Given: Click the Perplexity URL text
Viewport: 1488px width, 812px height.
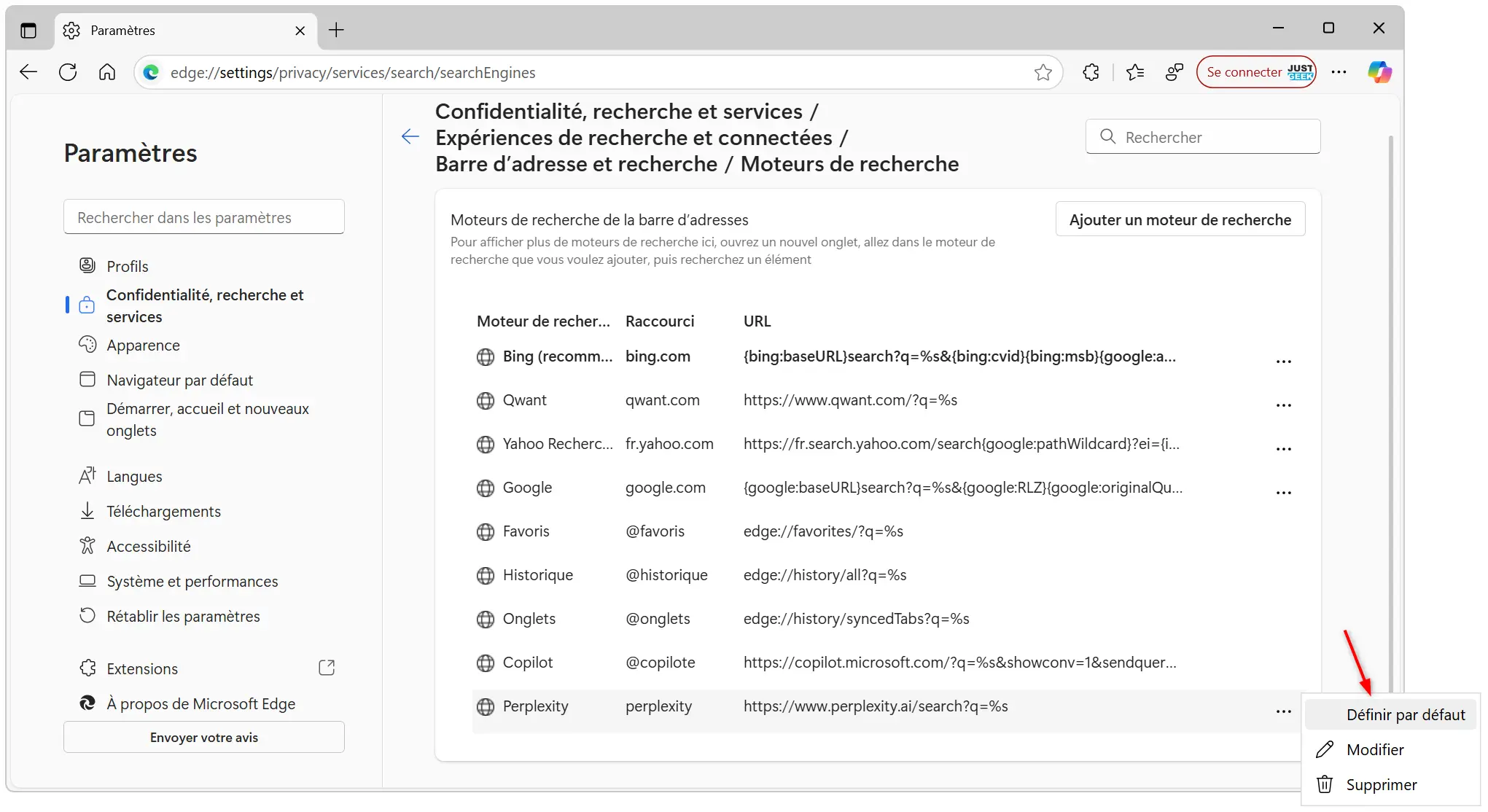Looking at the screenshot, I should 876,706.
